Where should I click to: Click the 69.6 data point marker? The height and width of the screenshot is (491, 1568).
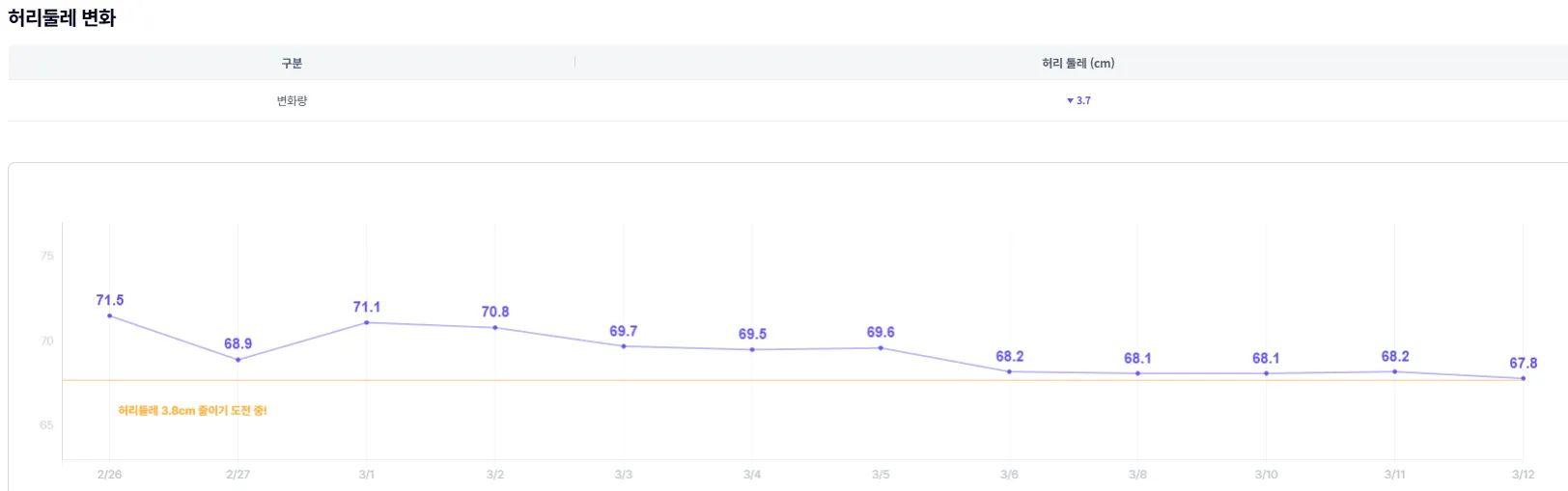[x=881, y=348]
